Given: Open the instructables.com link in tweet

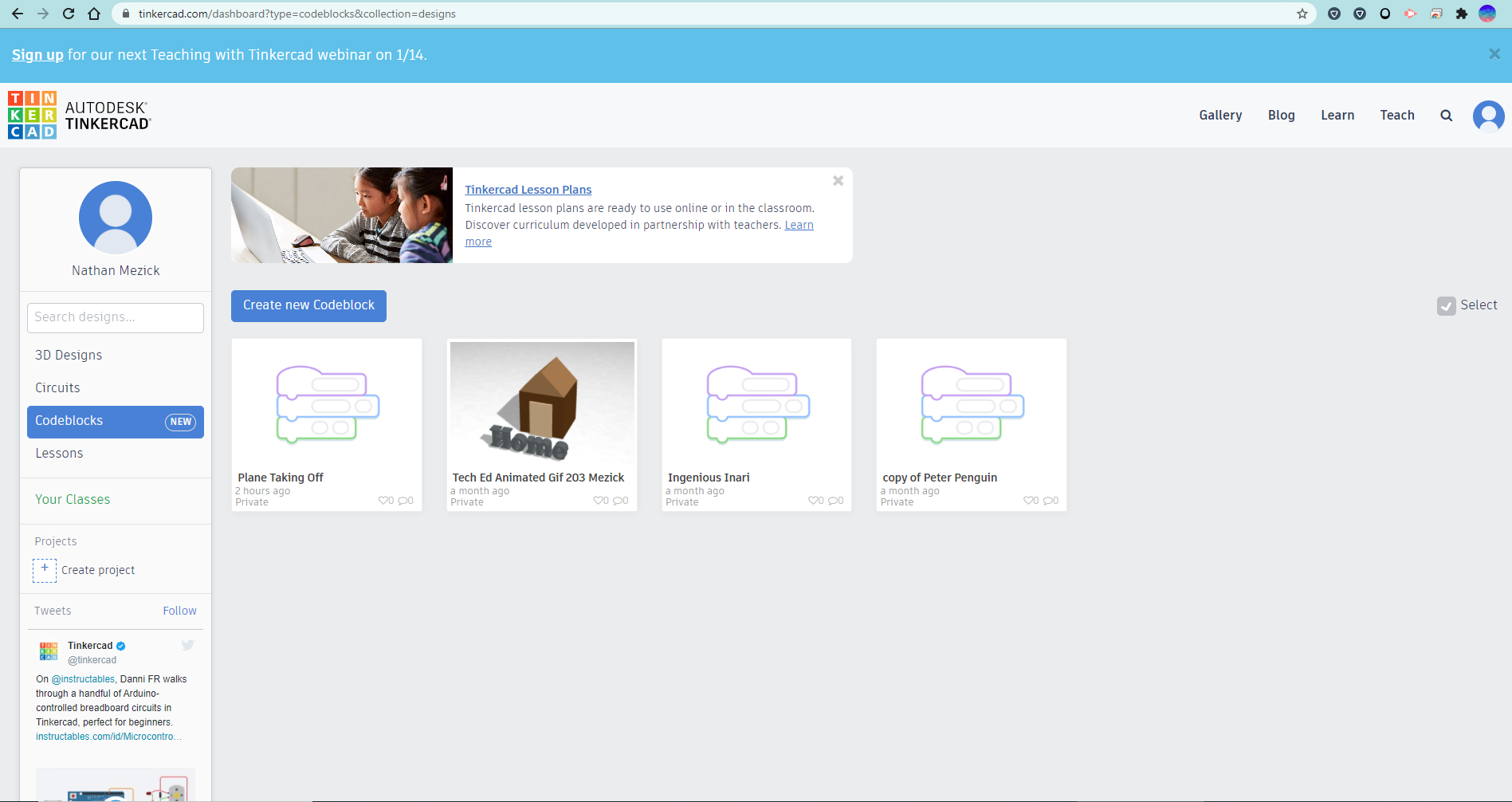Looking at the screenshot, I should (x=108, y=737).
